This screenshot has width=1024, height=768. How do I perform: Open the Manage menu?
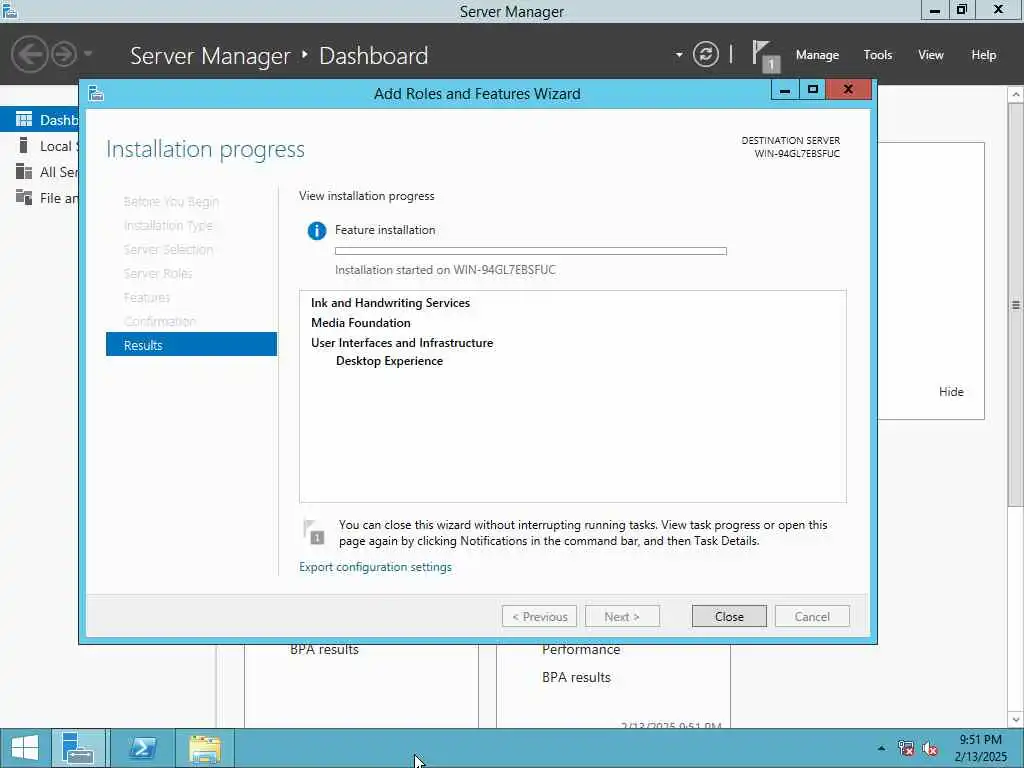click(x=817, y=55)
